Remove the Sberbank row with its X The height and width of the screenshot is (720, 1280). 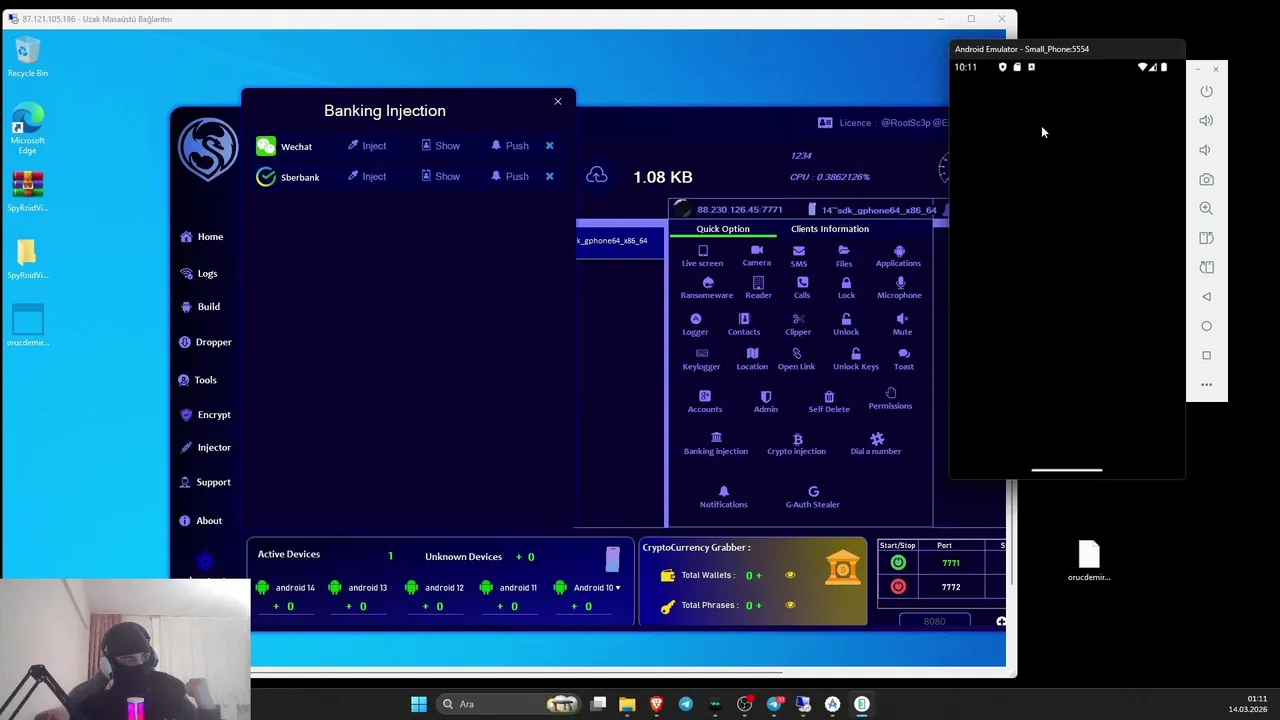549,176
